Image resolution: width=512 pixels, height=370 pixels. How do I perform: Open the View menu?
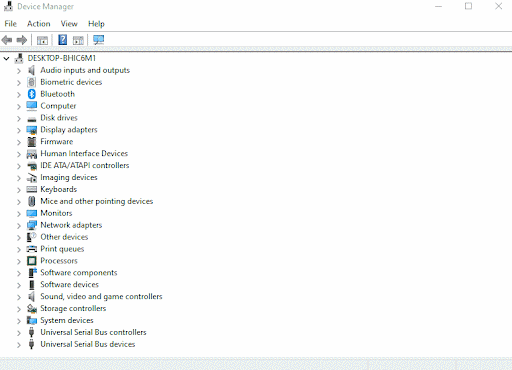click(69, 24)
